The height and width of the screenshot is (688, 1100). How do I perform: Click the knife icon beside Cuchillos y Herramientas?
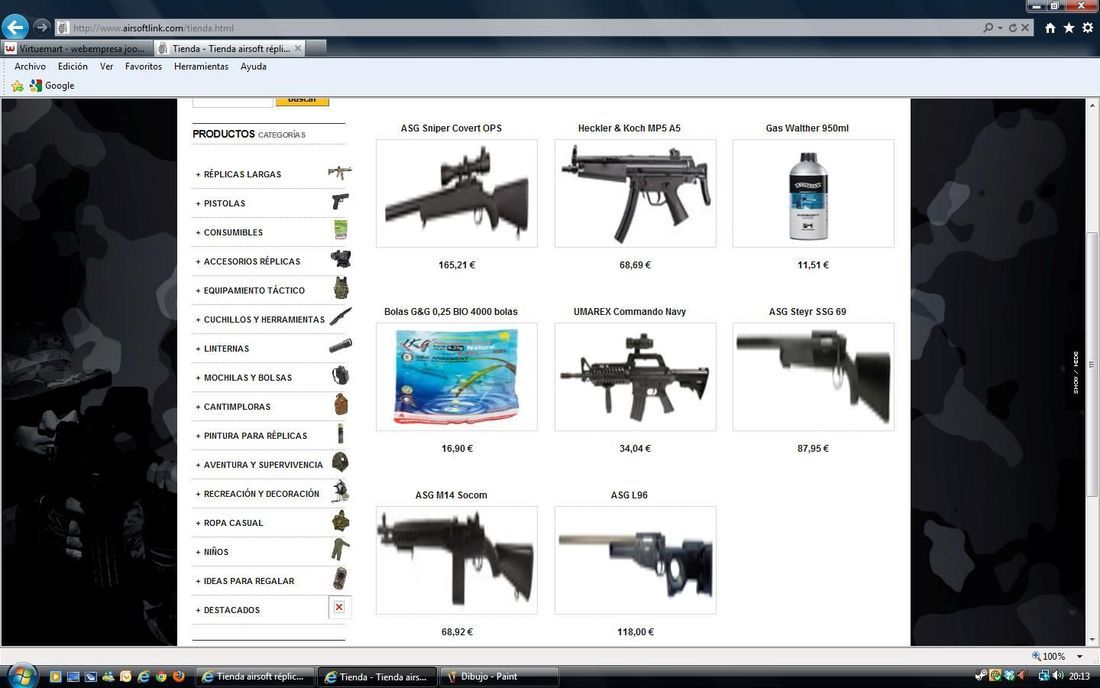point(340,316)
